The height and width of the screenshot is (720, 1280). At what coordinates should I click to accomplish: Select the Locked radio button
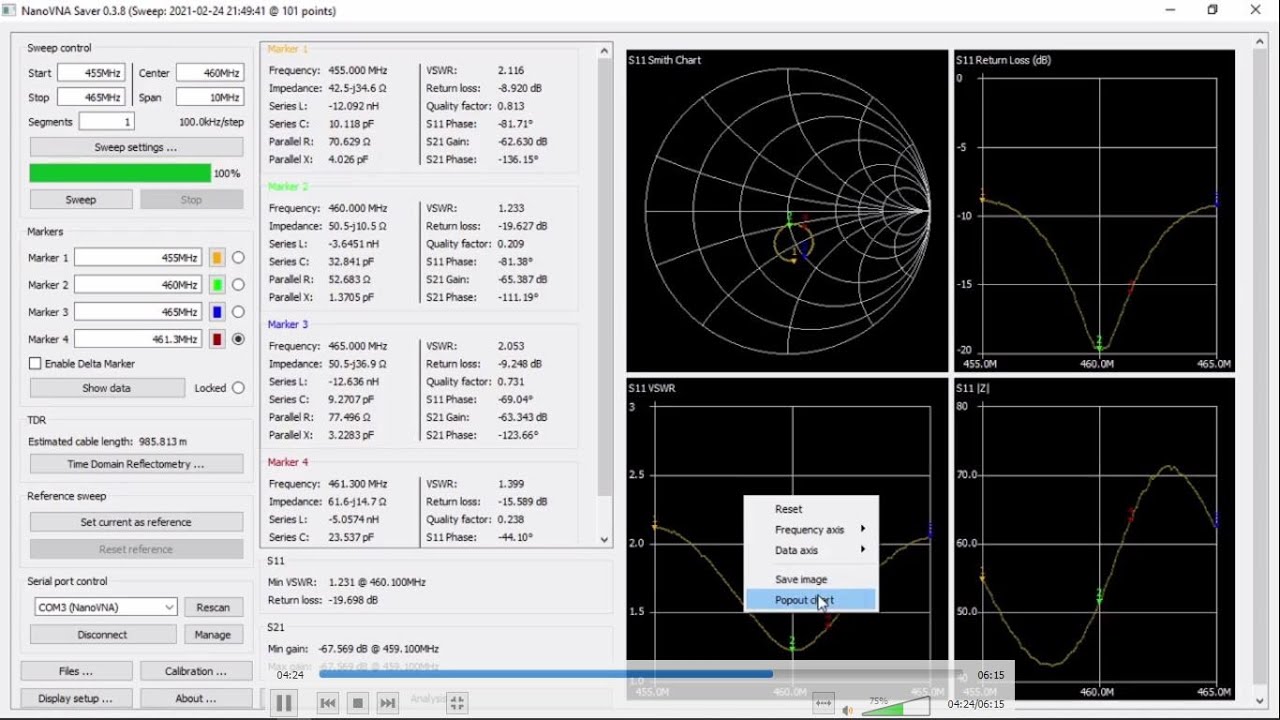pyautogui.click(x=238, y=388)
